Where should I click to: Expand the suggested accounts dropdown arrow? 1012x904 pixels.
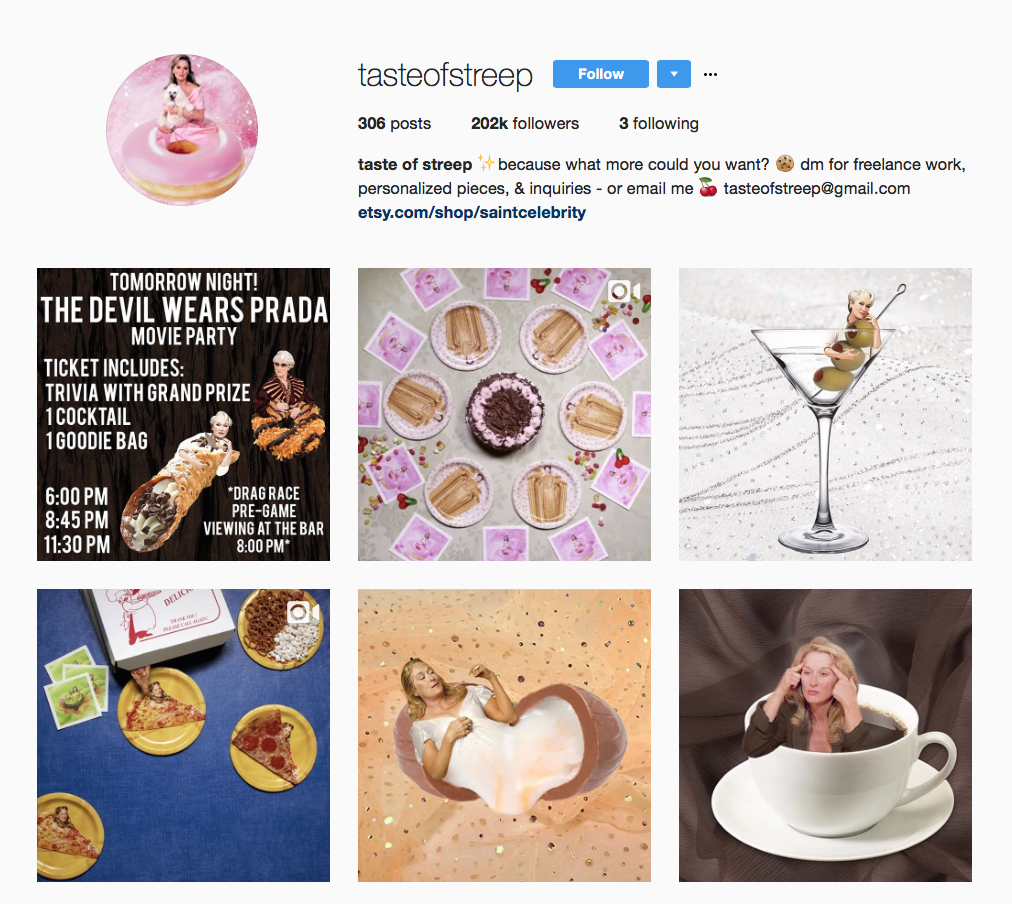674,74
